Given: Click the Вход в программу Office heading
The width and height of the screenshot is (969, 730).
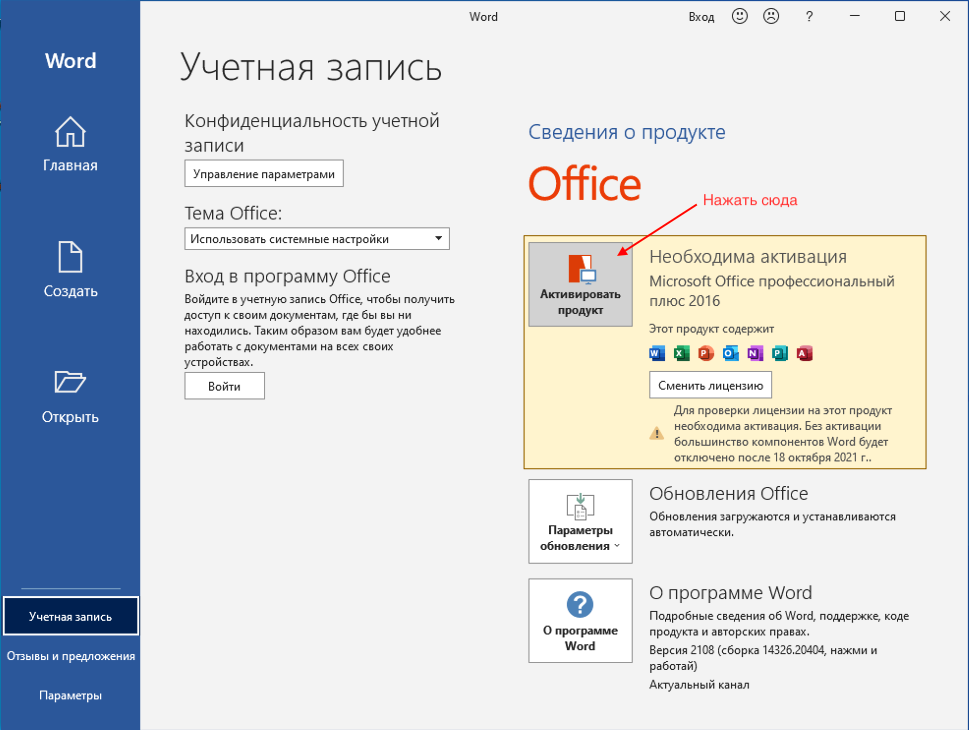Looking at the screenshot, I should pos(287,276).
